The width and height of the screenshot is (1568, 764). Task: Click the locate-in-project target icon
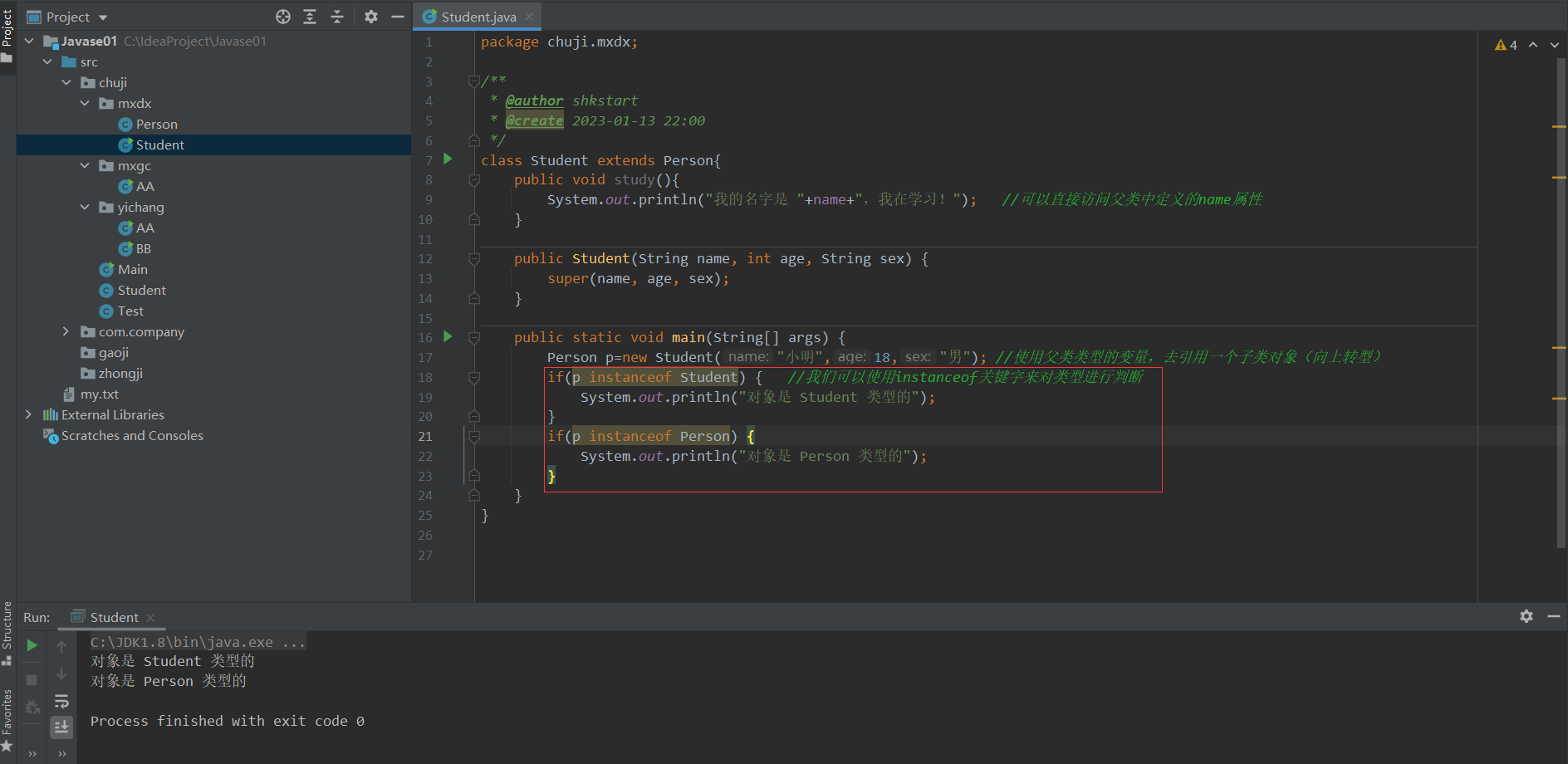point(283,17)
